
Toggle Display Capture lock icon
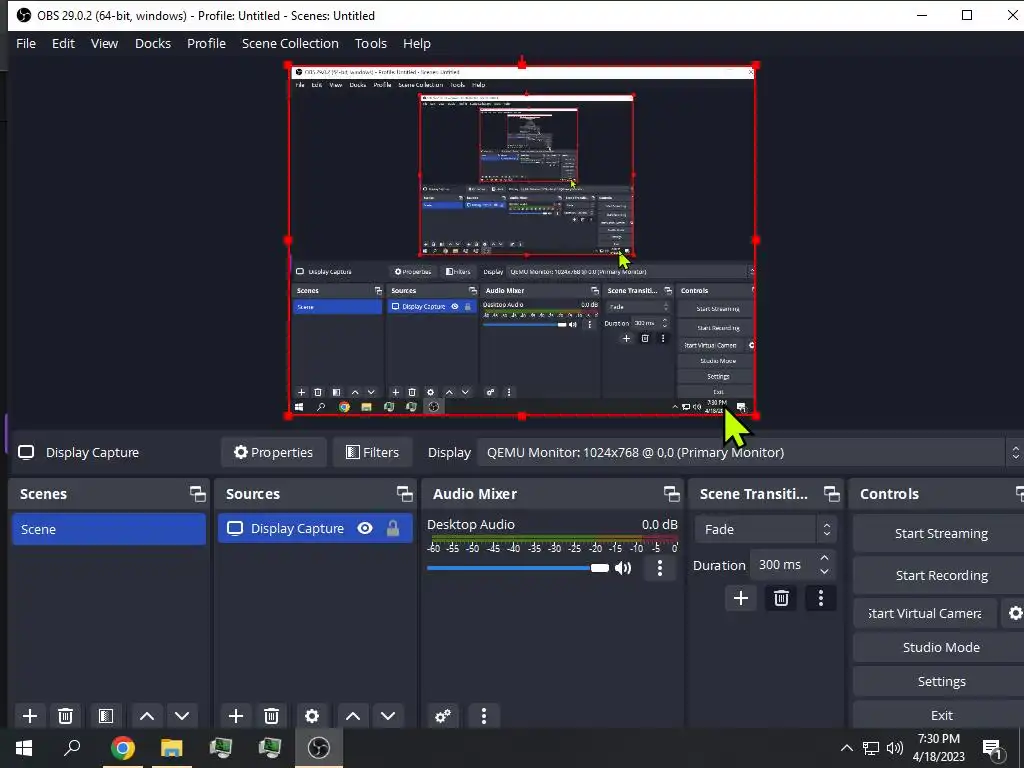(x=393, y=528)
